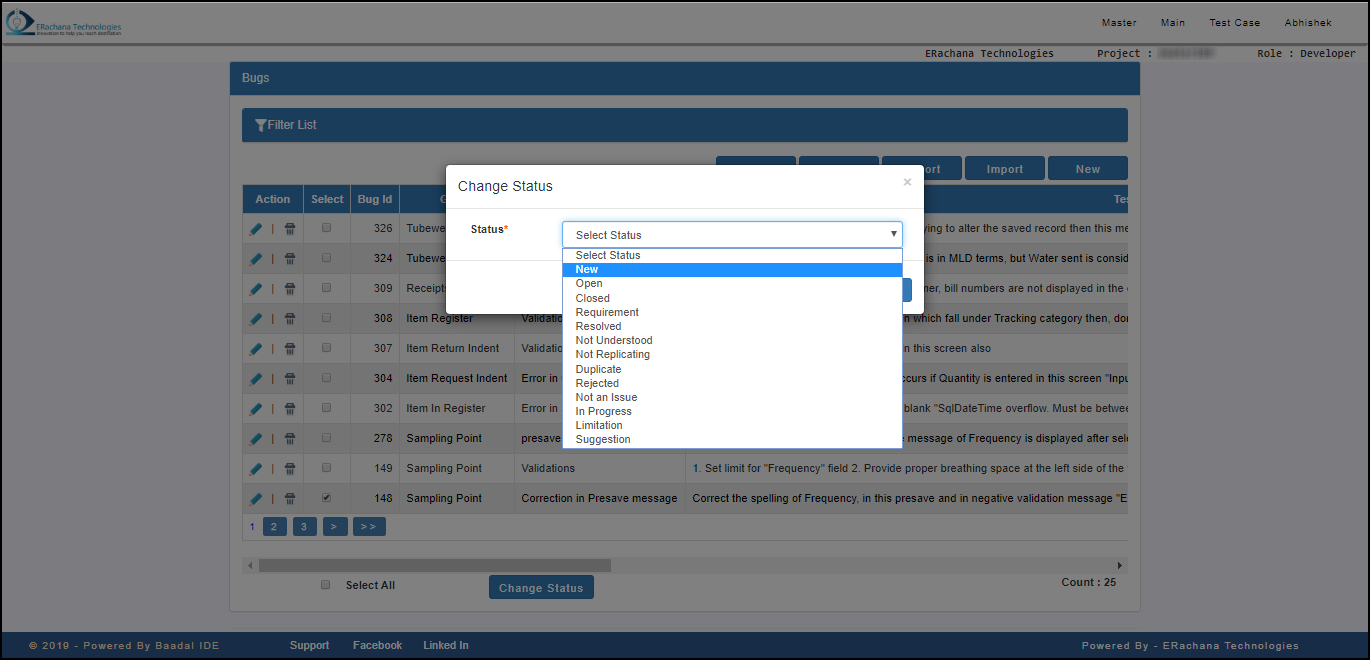Click the Import button

click(1005, 169)
